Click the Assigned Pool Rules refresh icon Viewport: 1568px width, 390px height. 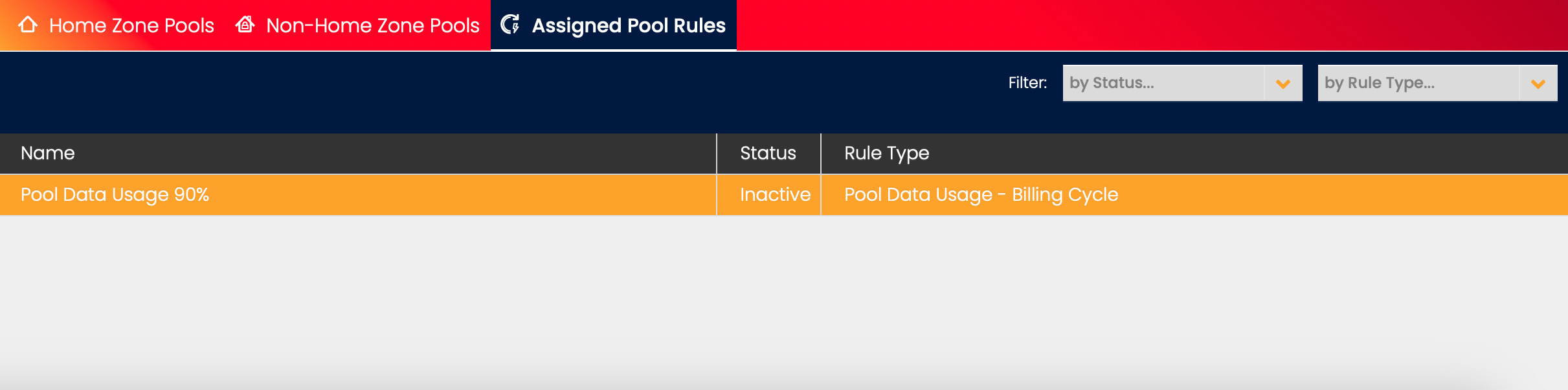pos(510,25)
